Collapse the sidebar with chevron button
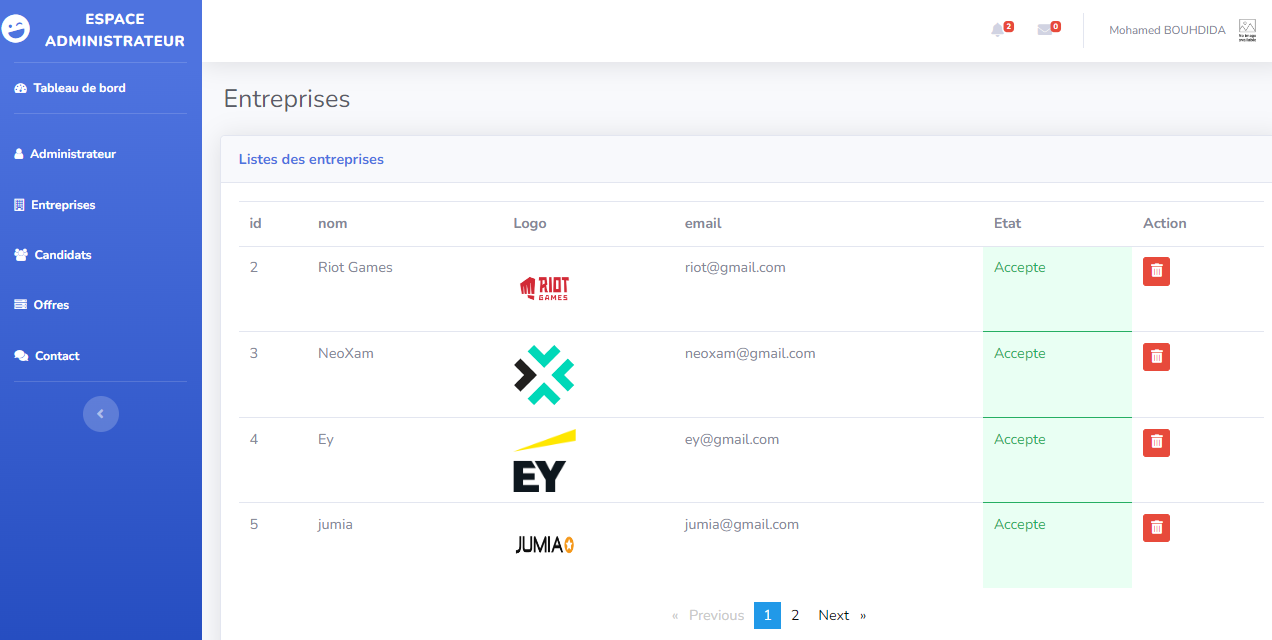Viewport: 1272px width, 640px height. 100,414
